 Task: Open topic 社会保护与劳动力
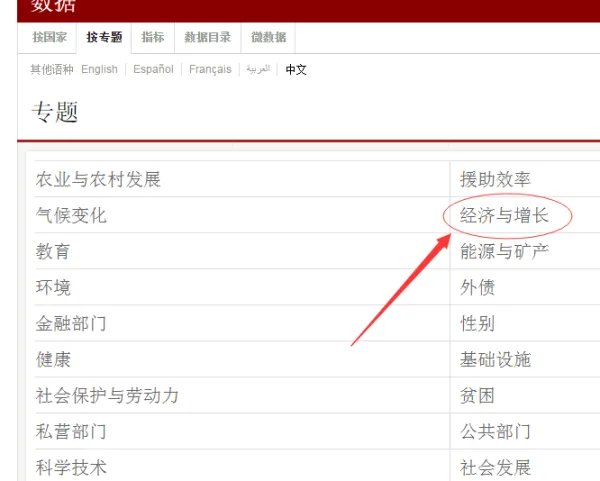point(107,395)
